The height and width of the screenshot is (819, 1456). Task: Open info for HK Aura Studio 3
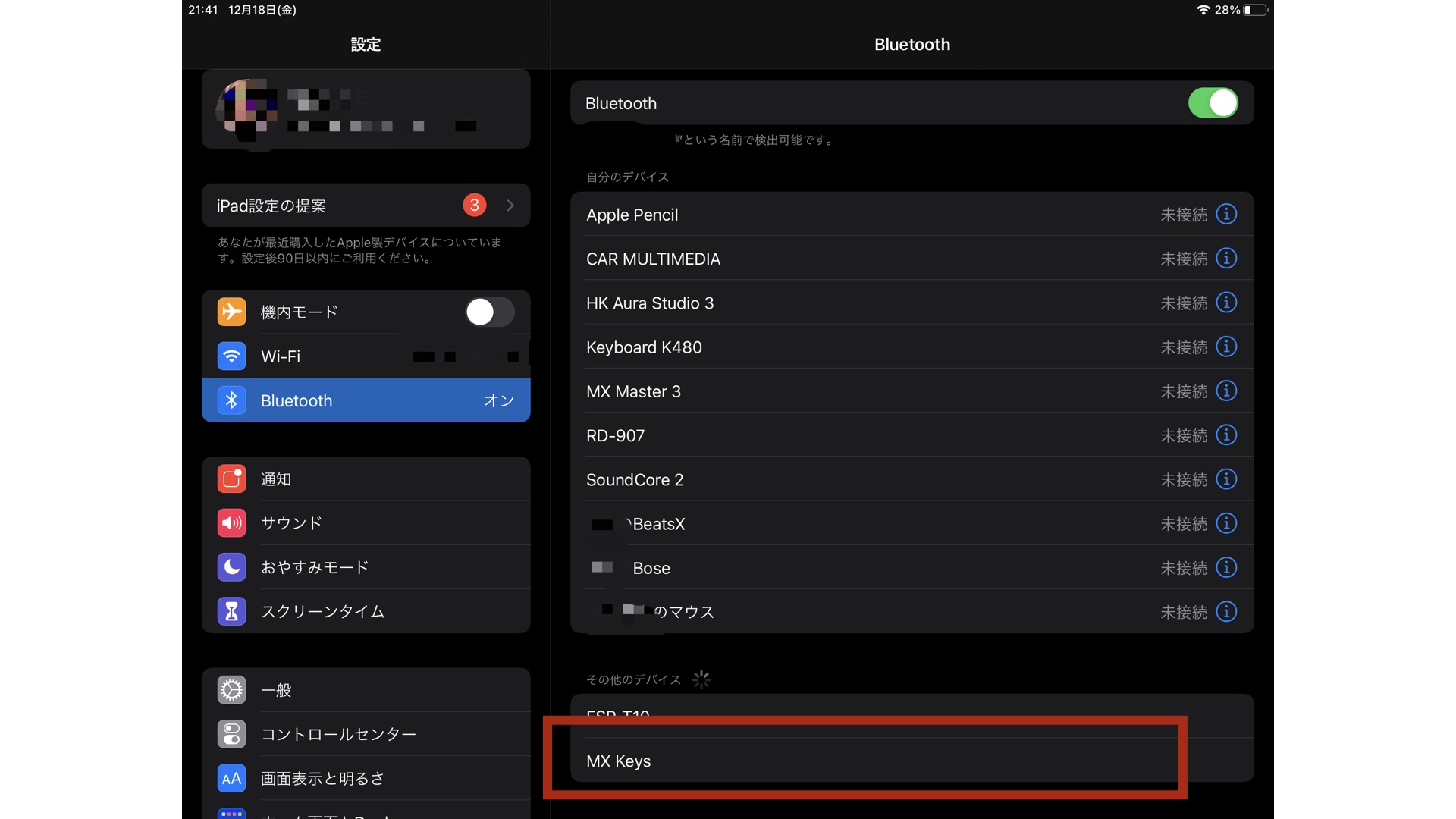(1226, 303)
